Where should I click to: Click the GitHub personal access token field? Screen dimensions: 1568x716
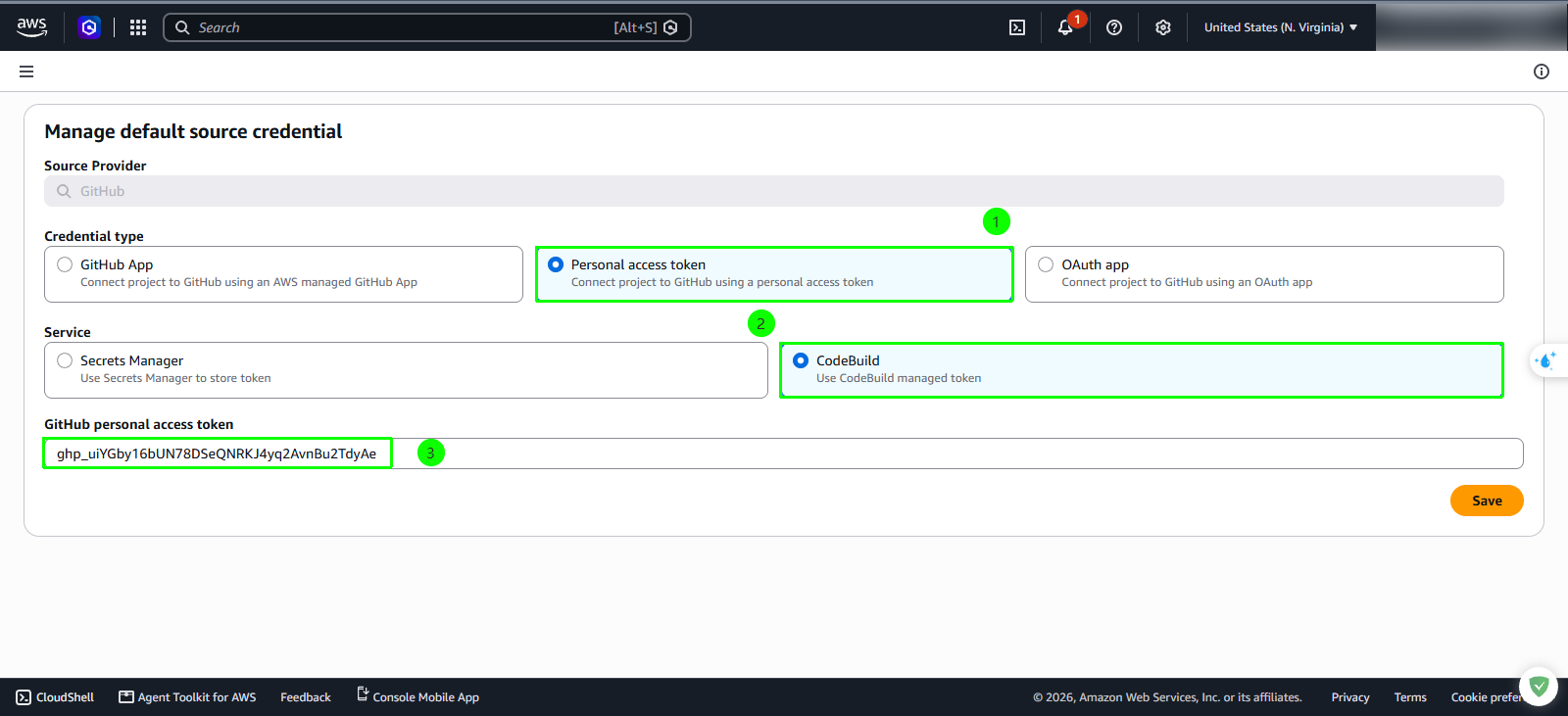[784, 453]
